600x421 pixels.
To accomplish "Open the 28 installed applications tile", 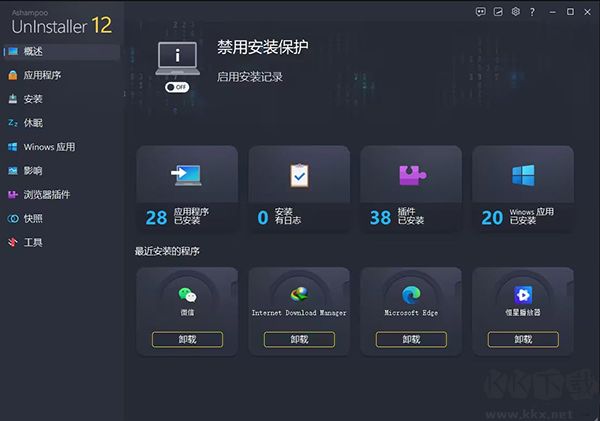I will click(187, 188).
